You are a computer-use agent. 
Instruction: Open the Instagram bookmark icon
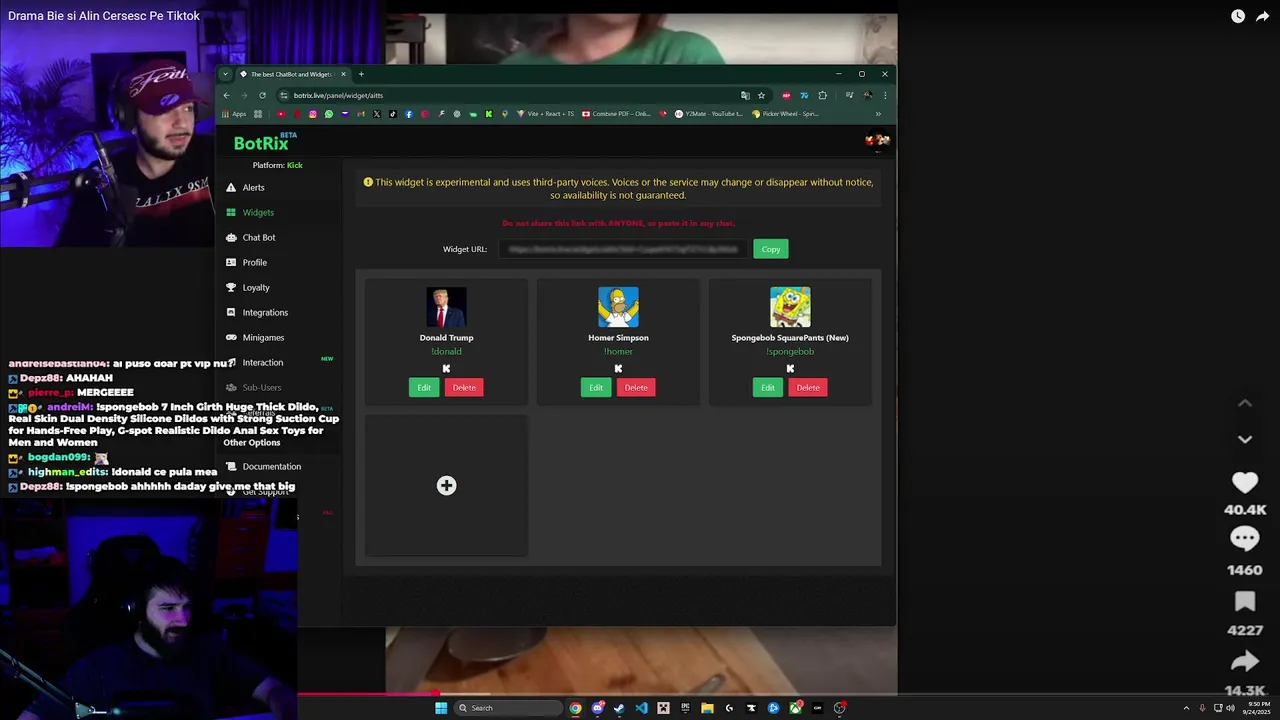pos(313,114)
